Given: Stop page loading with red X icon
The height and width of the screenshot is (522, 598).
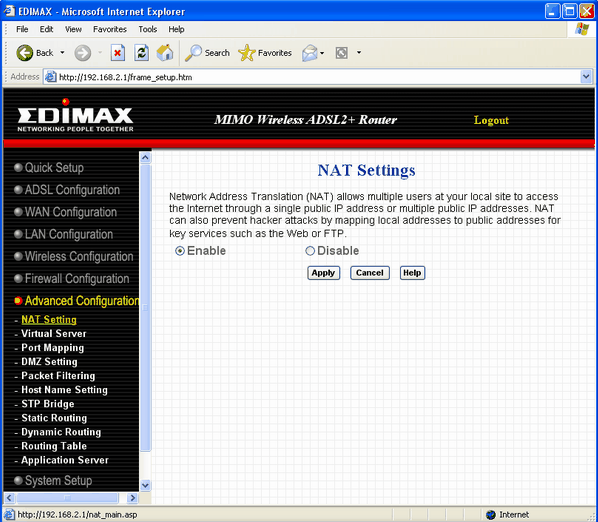Looking at the screenshot, I should pyautogui.click(x=117, y=53).
